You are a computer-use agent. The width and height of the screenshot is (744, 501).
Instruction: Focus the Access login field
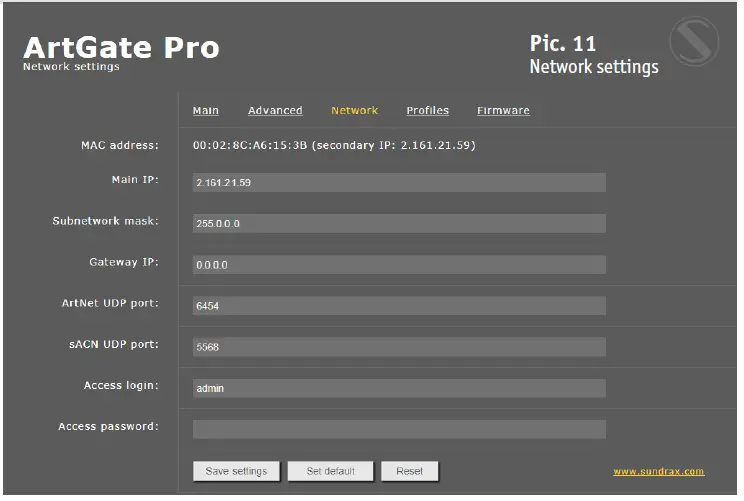tap(399, 388)
